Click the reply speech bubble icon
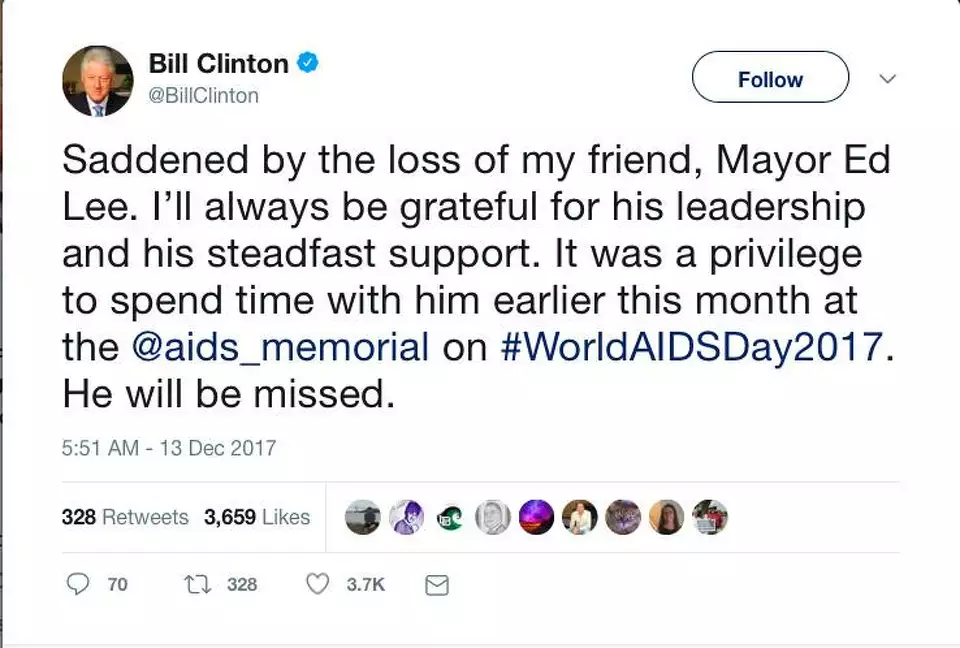The image size is (960, 648). pyautogui.click(x=78, y=584)
